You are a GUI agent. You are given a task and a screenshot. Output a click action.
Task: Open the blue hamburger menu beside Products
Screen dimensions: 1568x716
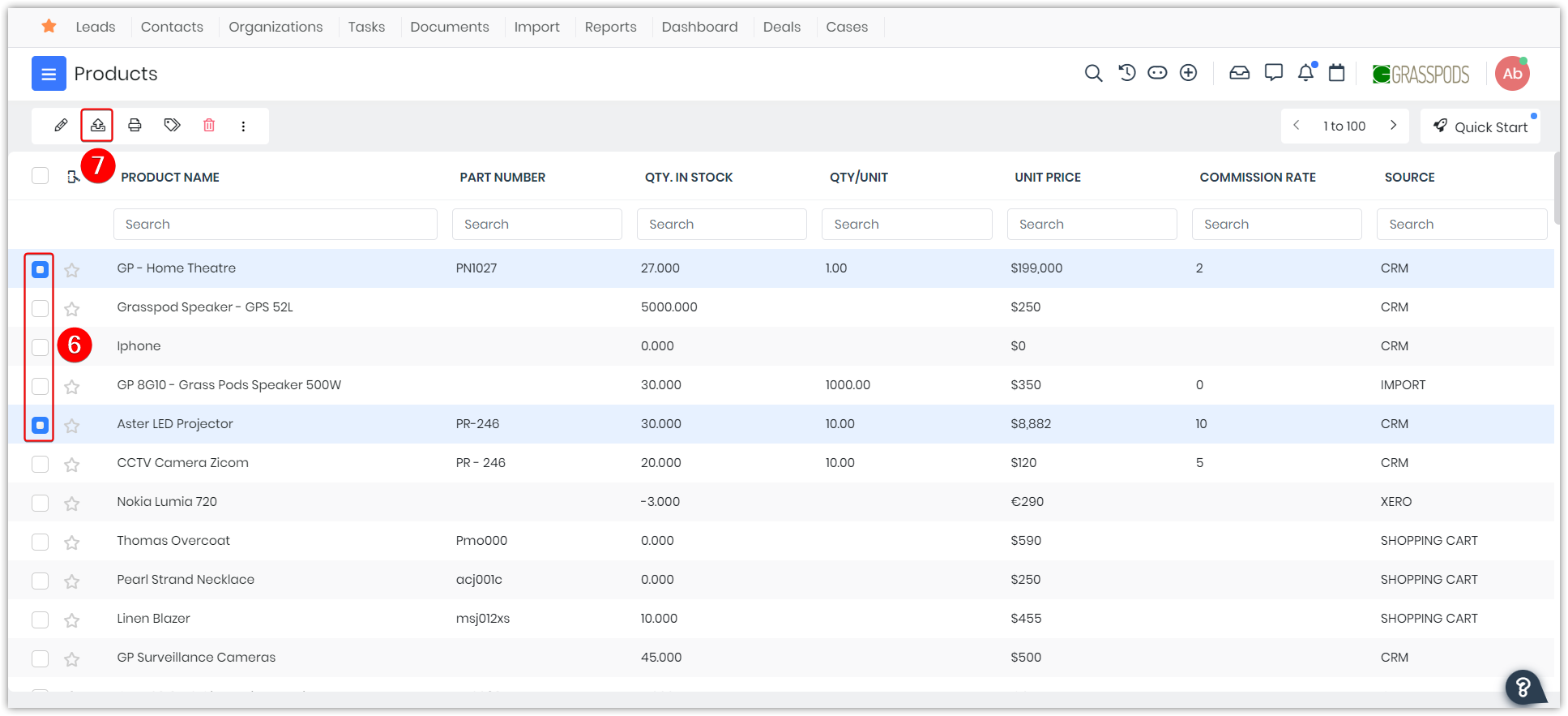49,74
